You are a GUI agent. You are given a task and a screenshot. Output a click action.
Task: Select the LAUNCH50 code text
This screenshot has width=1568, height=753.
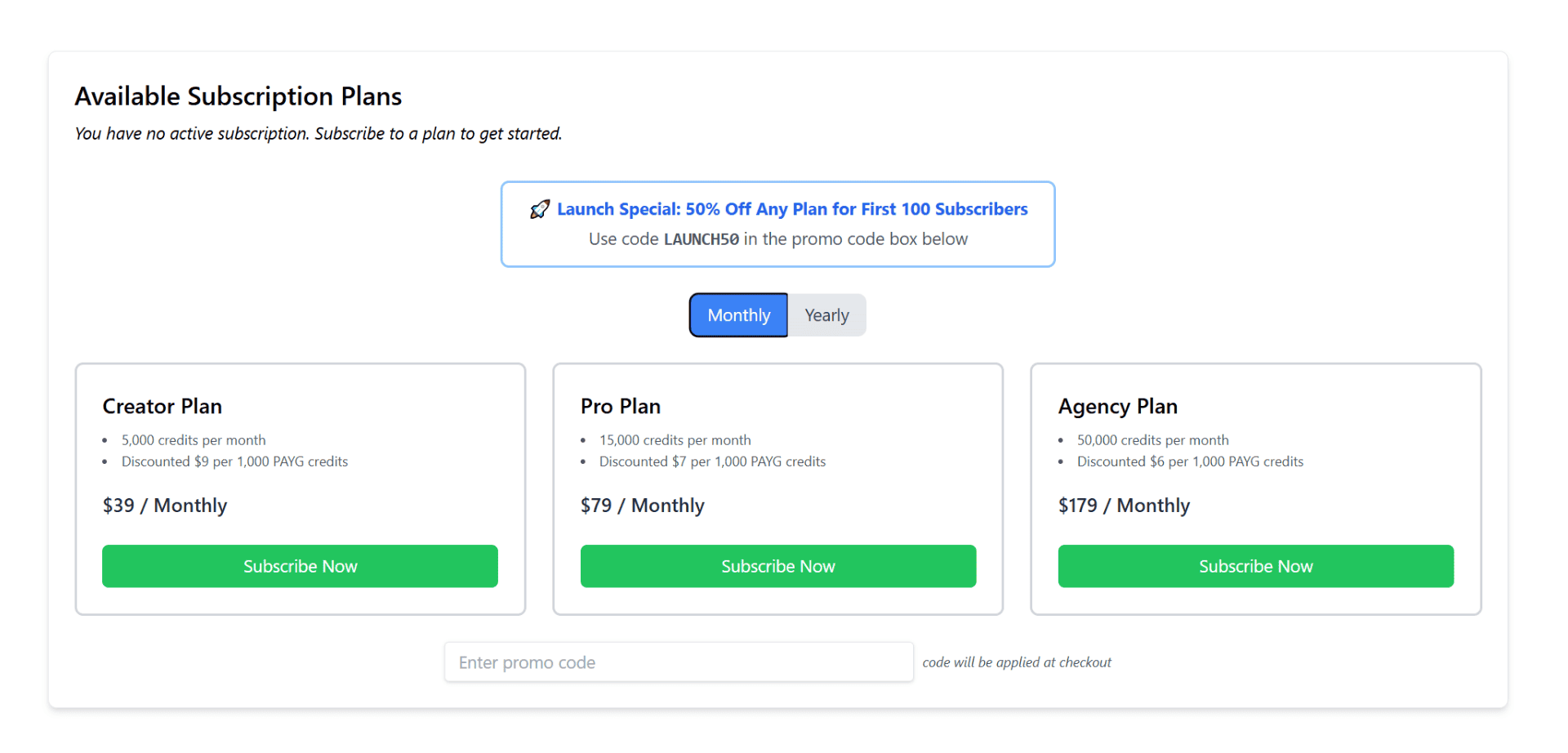point(702,239)
